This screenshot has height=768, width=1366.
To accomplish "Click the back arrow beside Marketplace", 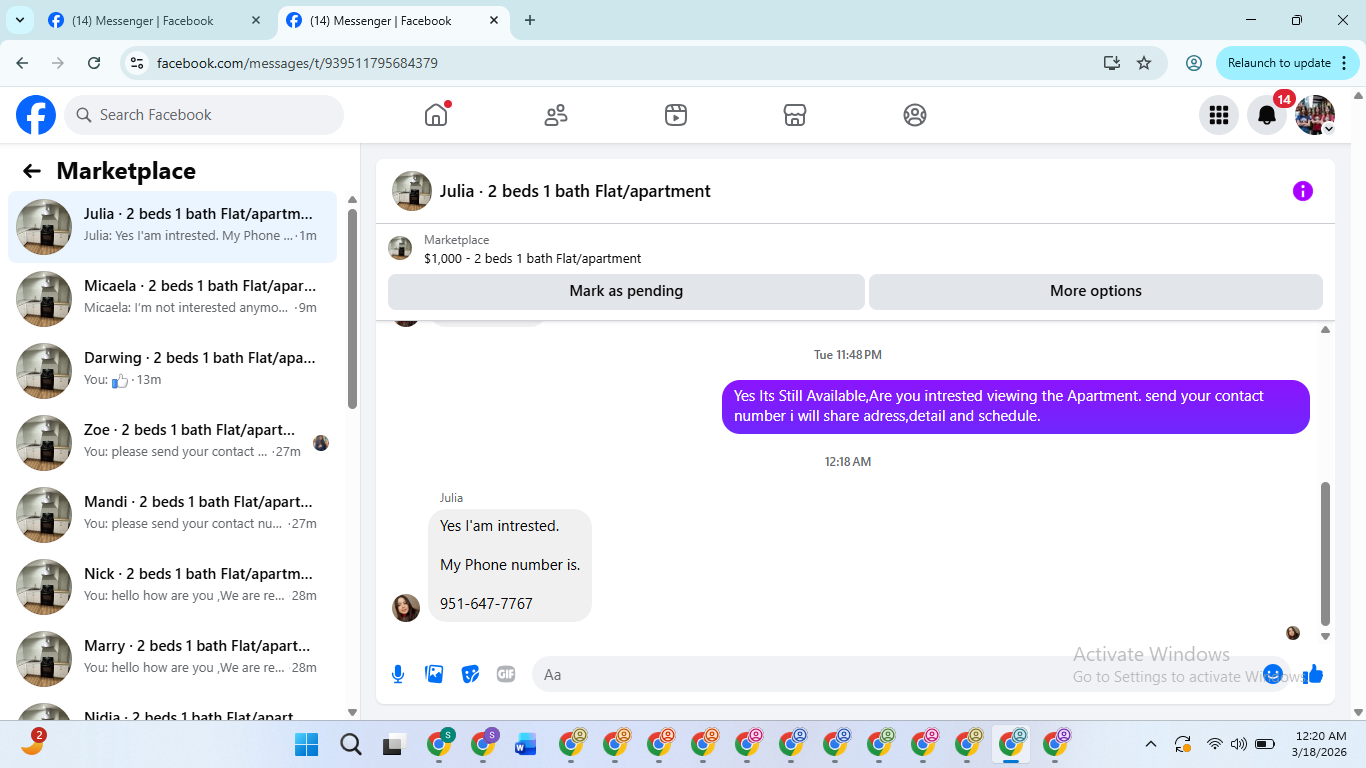I will pos(32,171).
